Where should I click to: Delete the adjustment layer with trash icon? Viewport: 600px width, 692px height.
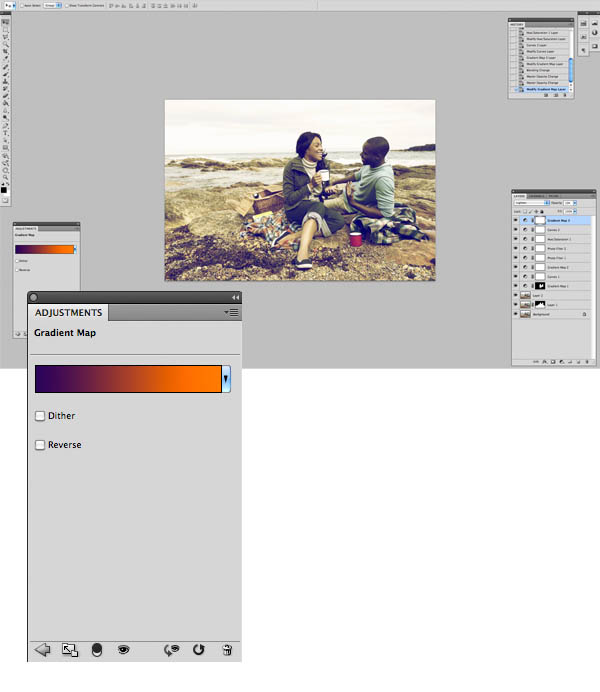click(x=227, y=650)
